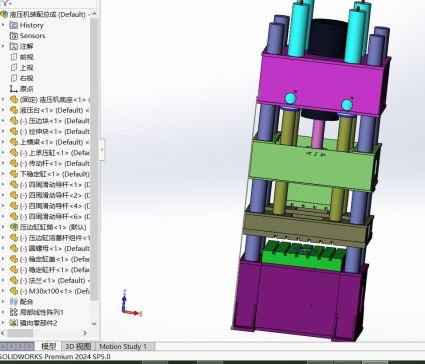Screen dimensions: 425x364
Task: Click the part icon of 圆螺母<1>
Action: click(14, 248)
